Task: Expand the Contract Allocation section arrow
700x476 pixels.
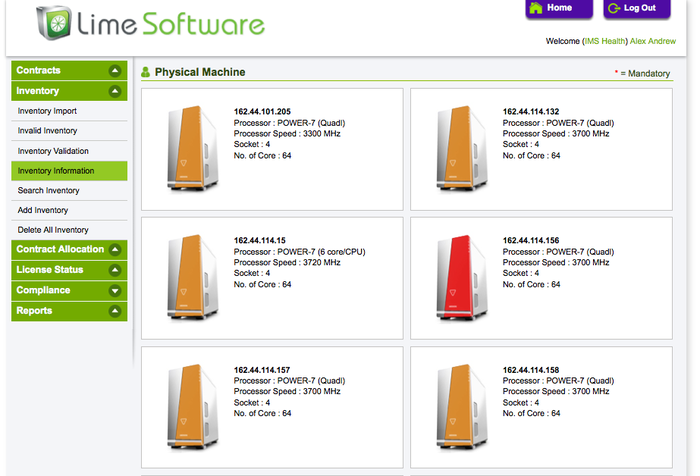Action: (115, 250)
